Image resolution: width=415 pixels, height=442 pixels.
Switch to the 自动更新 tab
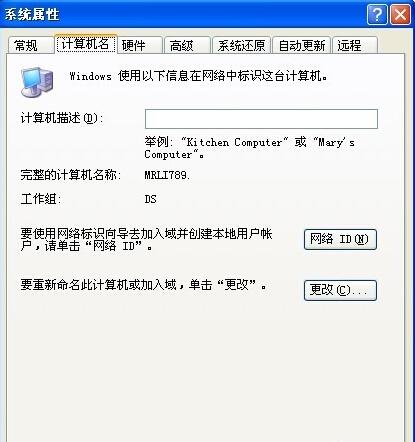pos(302,45)
